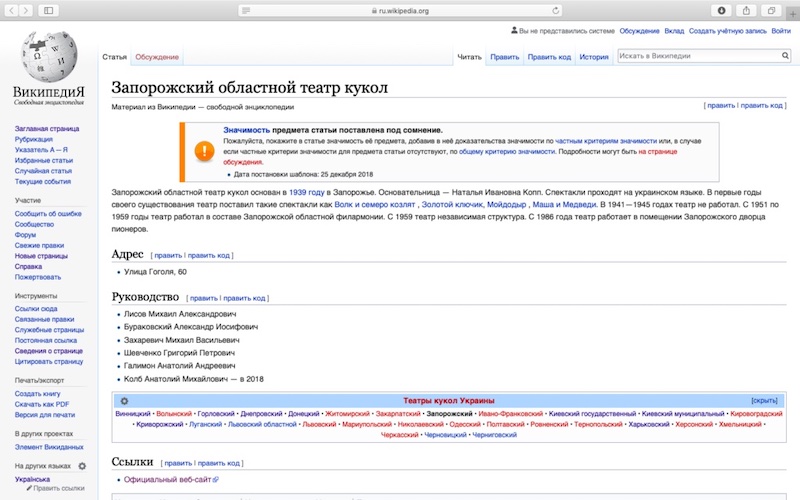Click править next to Адрес heading
Image resolution: width=800 pixels, height=500 pixels.
click(x=168, y=255)
